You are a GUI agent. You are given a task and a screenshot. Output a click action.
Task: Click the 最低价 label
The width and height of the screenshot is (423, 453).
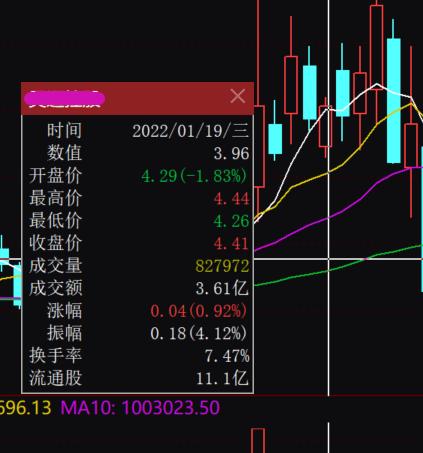[55, 221]
